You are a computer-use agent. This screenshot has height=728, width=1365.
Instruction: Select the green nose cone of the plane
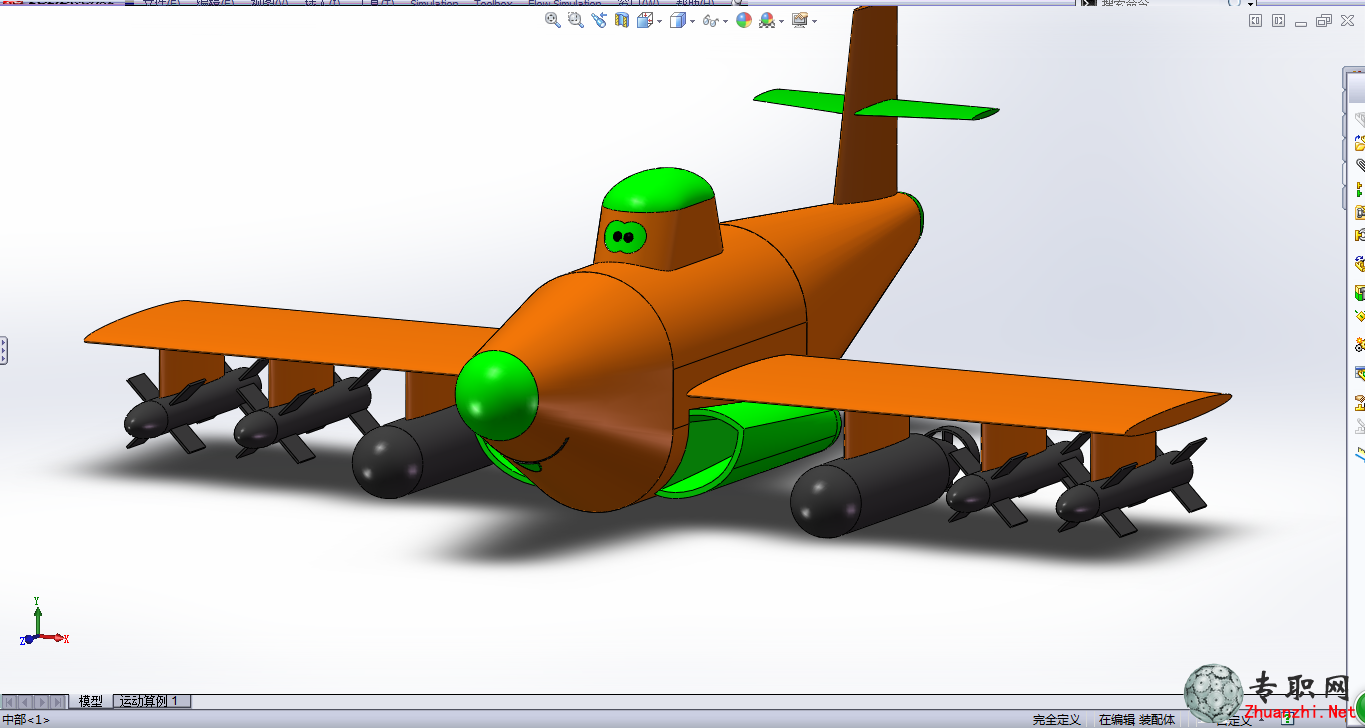[x=497, y=395]
